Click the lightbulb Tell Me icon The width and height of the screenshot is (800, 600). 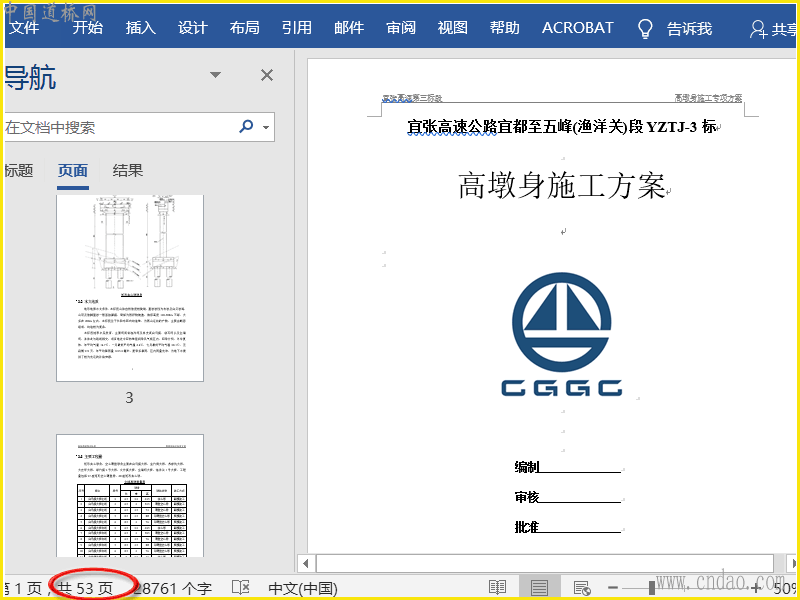click(645, 29)
